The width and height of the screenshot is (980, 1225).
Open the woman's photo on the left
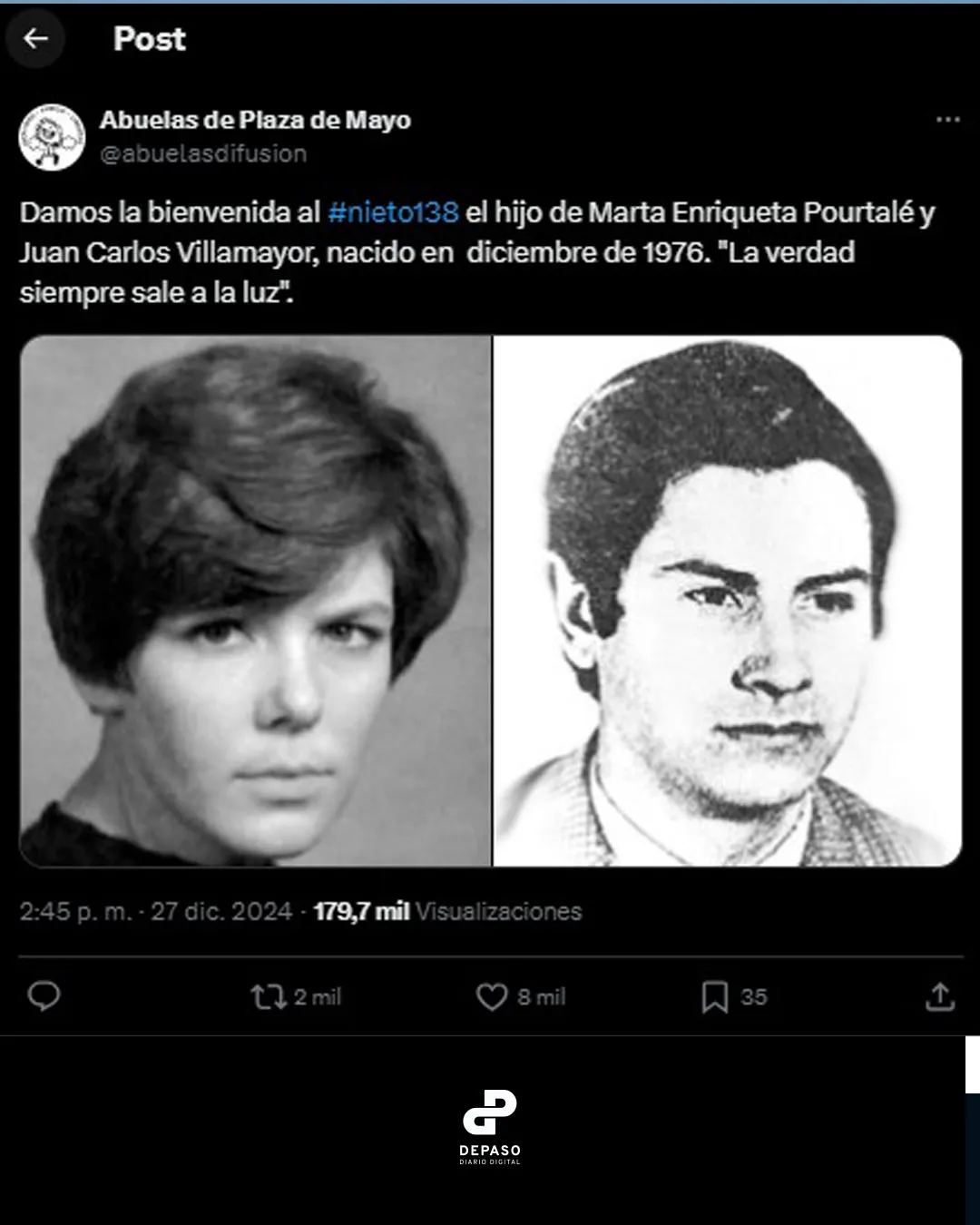point(255,601)
